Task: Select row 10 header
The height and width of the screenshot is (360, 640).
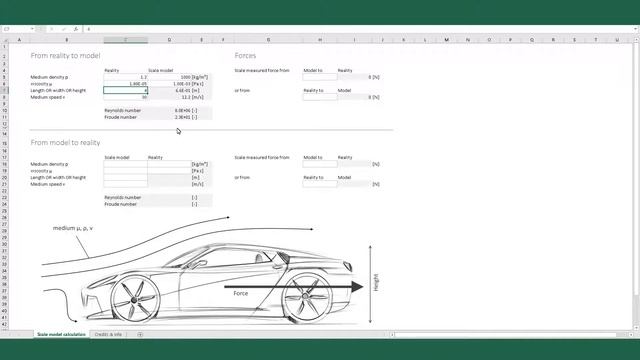Action: coord(4,111)
